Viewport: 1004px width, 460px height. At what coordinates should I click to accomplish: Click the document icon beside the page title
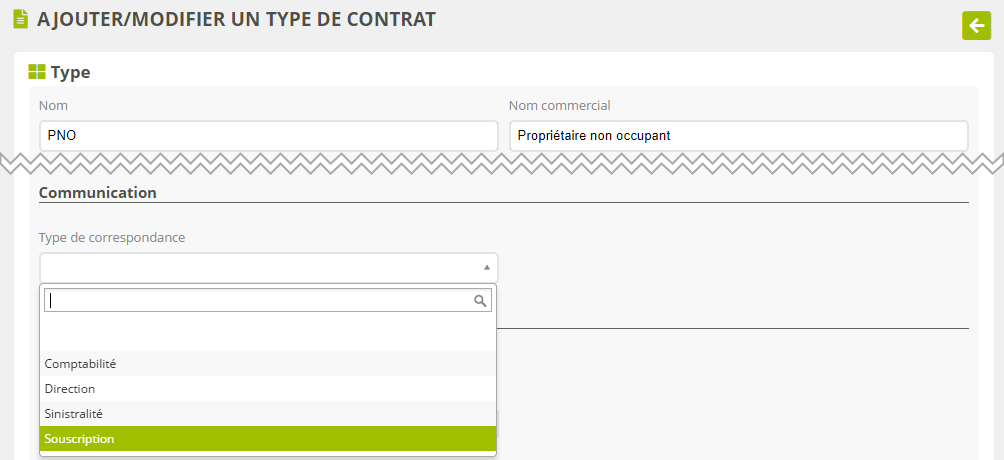coord(20,19)
